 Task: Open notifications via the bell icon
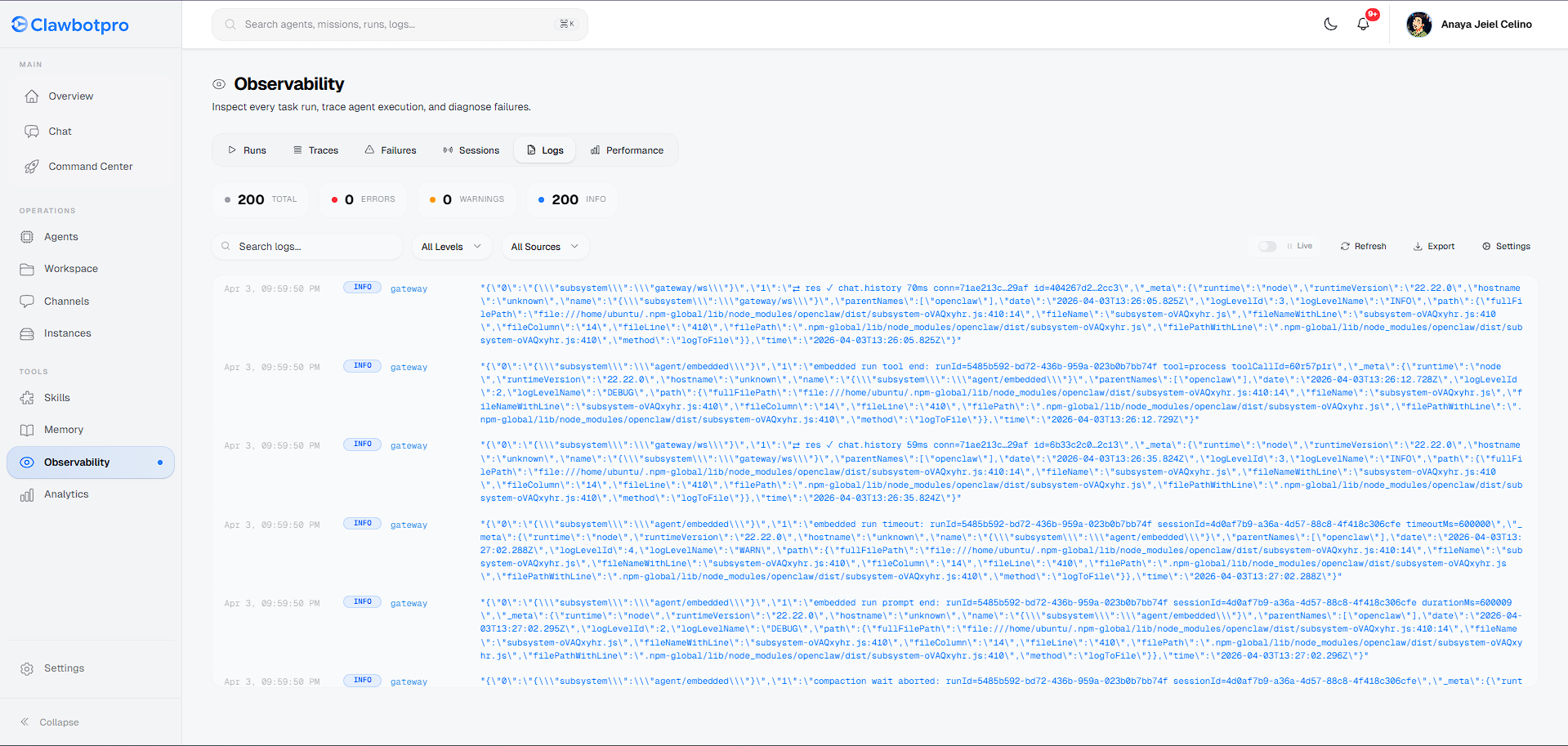(x=1363, y=25)
